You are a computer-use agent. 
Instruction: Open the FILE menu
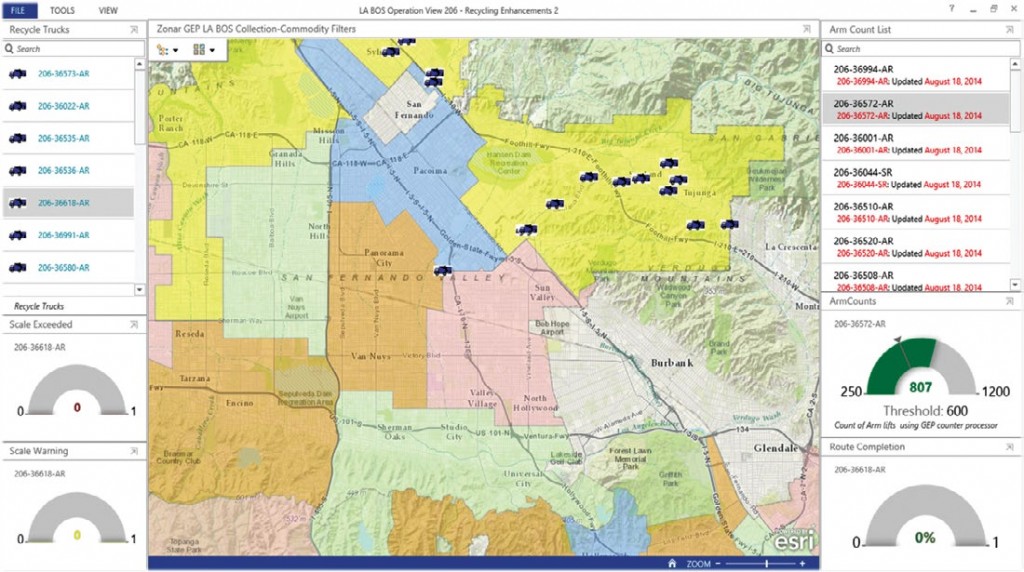click(x=18, y=10)
